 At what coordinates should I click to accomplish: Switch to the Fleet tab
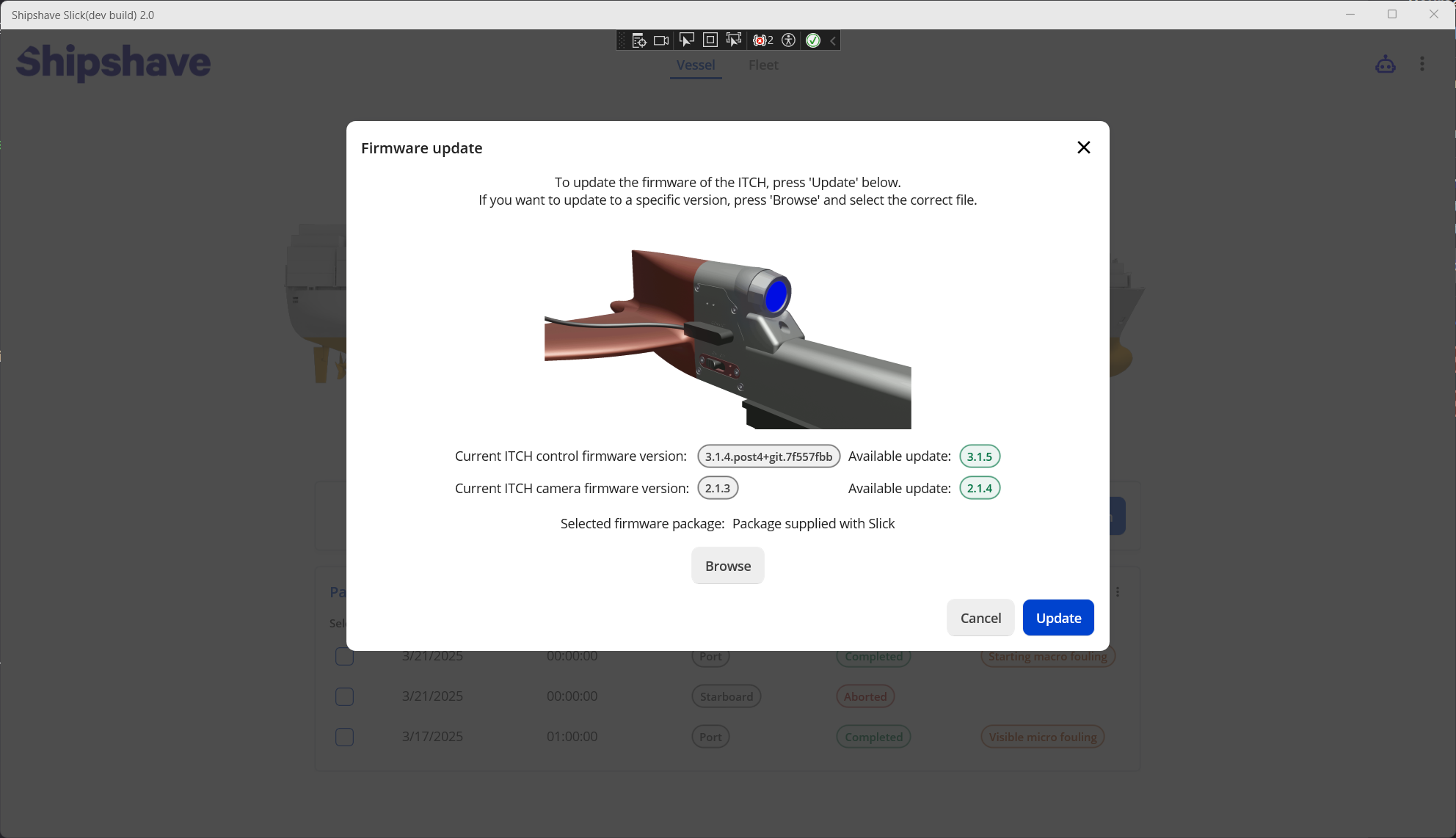pos(762,65)
